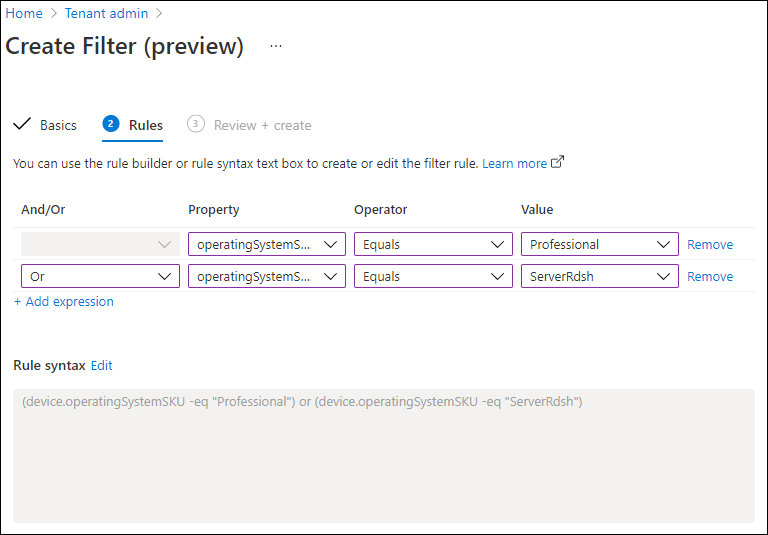Screen dimensions: 768x535
Task: Open the Tenant admin breadcrumb
Action: (106, 13)
